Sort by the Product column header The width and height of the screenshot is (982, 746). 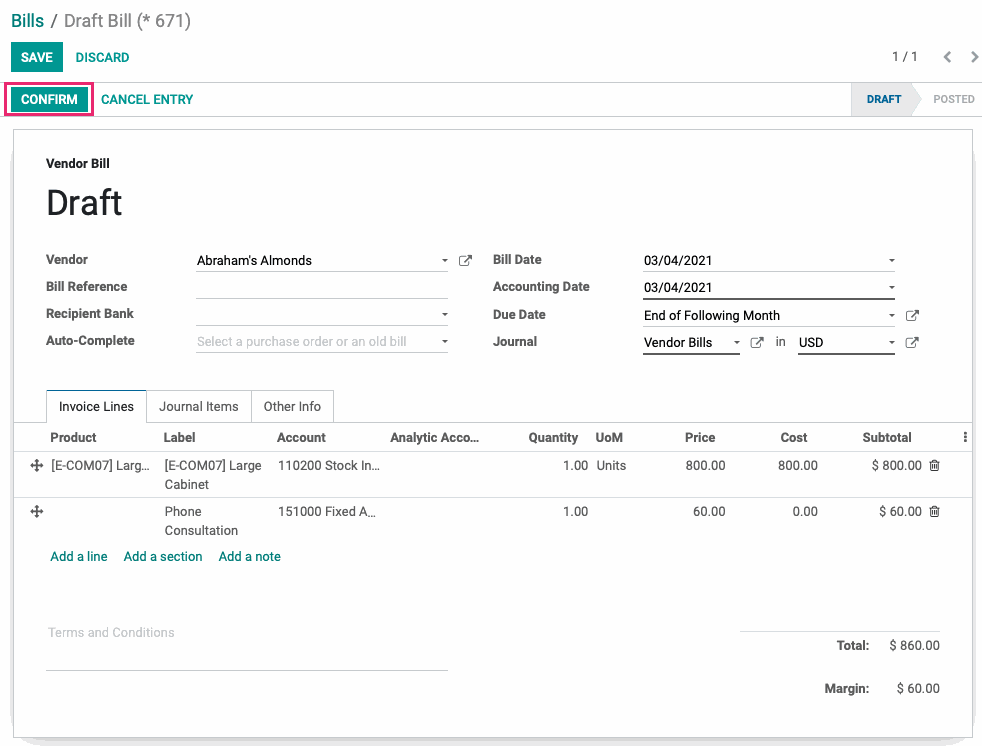(x=73, y=437)
